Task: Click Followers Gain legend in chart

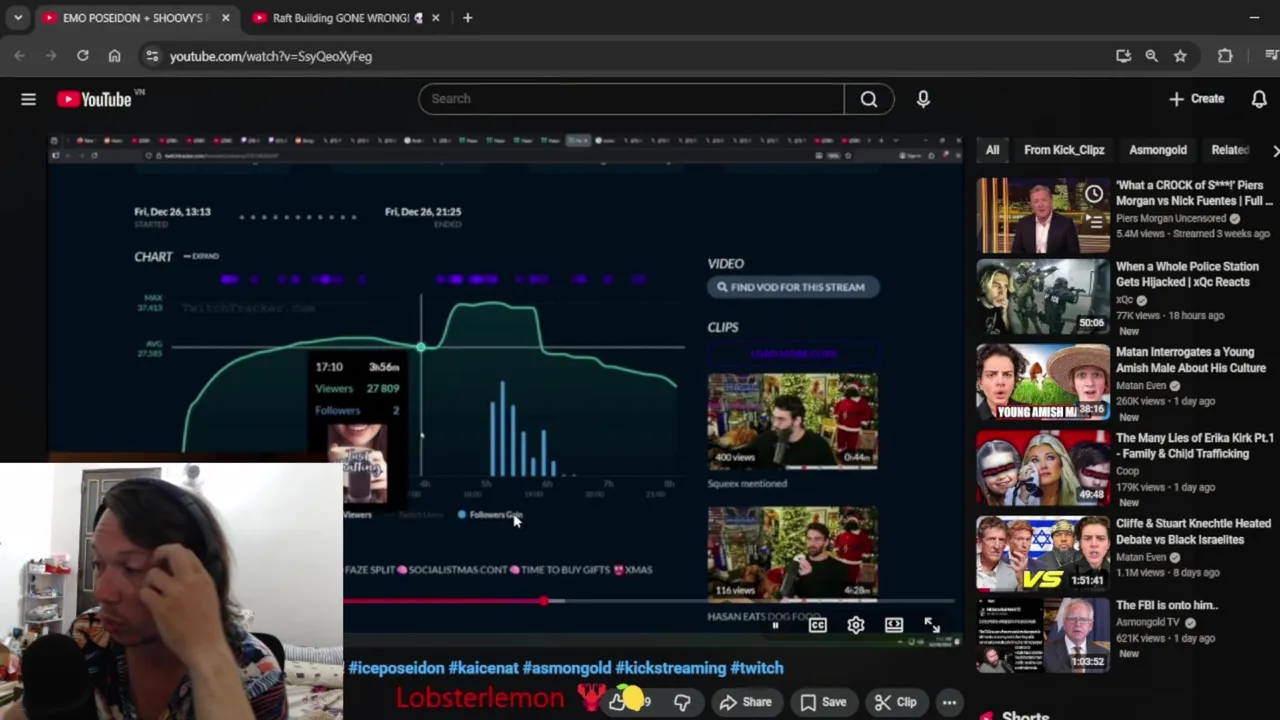Action: (x=490, y=515)
